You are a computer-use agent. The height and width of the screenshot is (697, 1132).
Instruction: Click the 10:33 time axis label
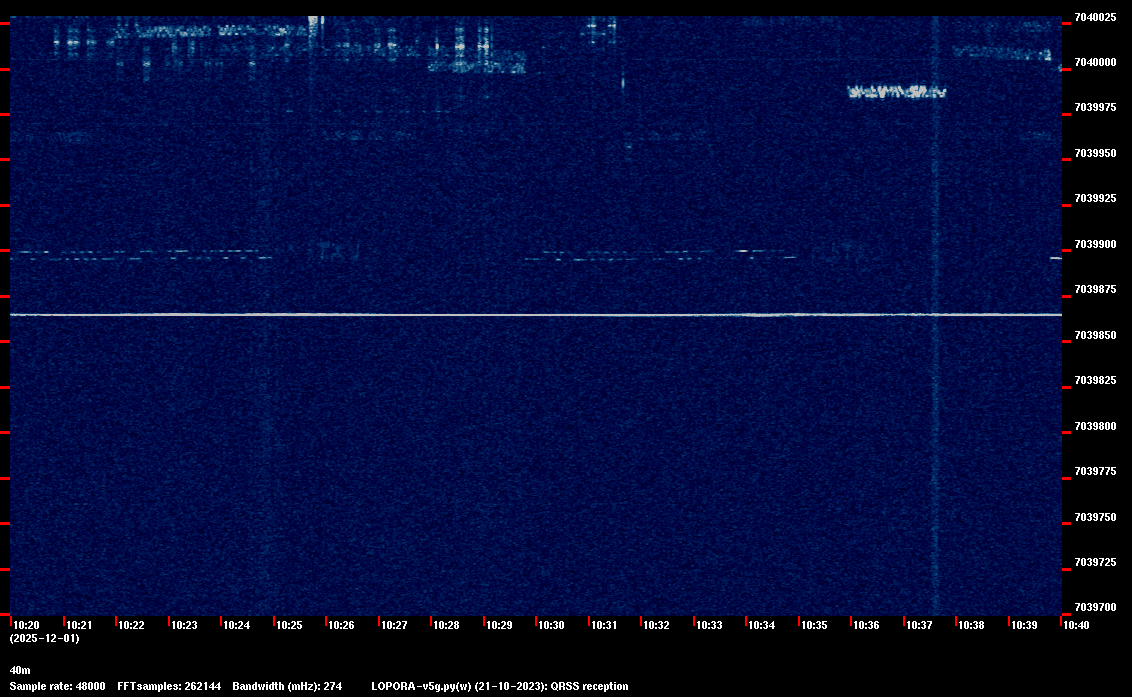709,625
